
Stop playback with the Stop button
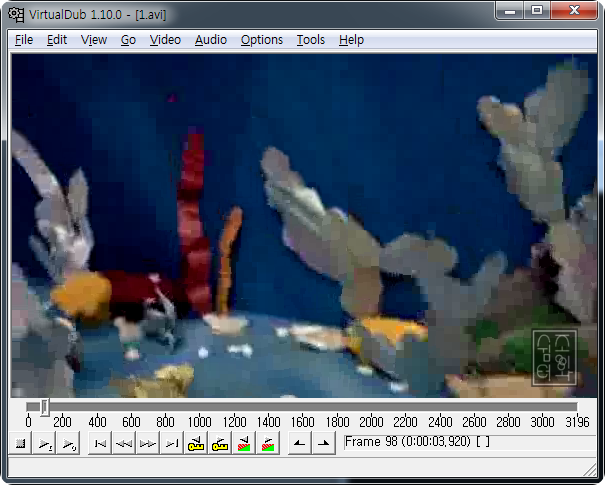[20, 443]
